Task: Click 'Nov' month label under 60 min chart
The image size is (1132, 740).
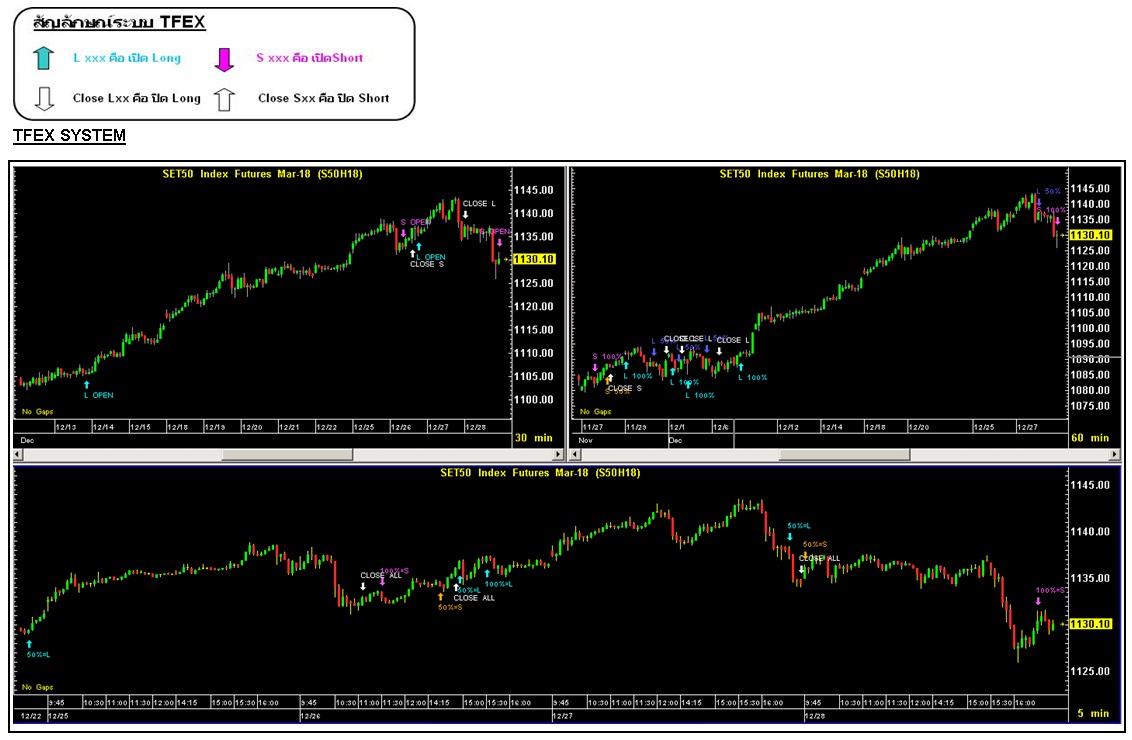Action: pyautogui.click(x=585, y=440)
